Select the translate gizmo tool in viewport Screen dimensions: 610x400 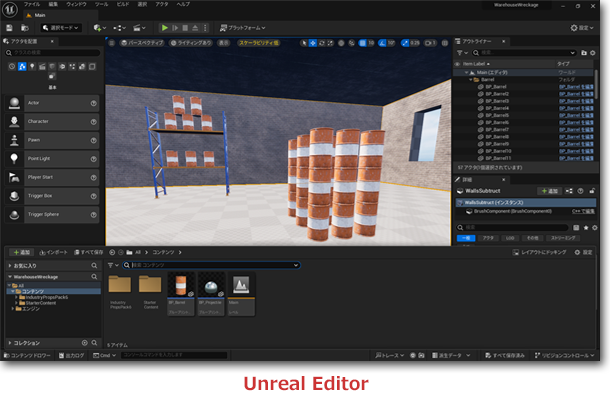pyautogui.click(x=314, y=43)
